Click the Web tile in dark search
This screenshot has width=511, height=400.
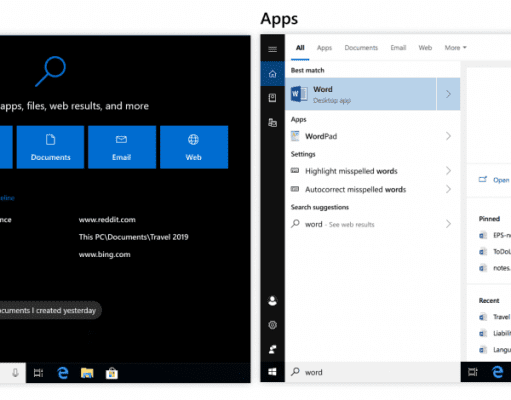(194, 147)
